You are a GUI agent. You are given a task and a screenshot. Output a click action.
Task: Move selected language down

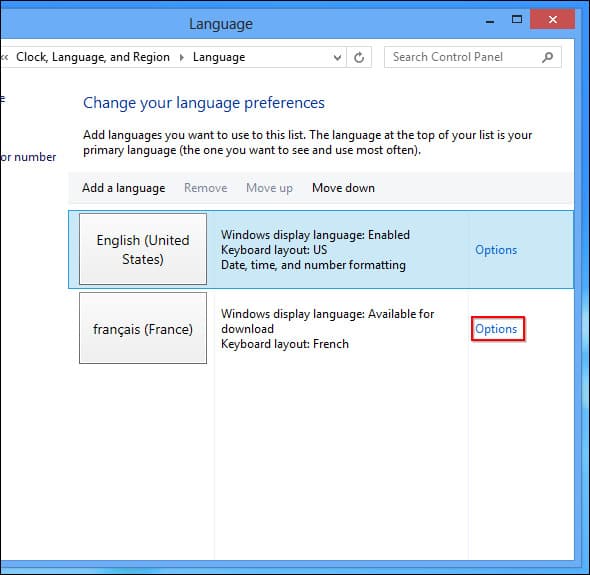(x=343, y=188)
